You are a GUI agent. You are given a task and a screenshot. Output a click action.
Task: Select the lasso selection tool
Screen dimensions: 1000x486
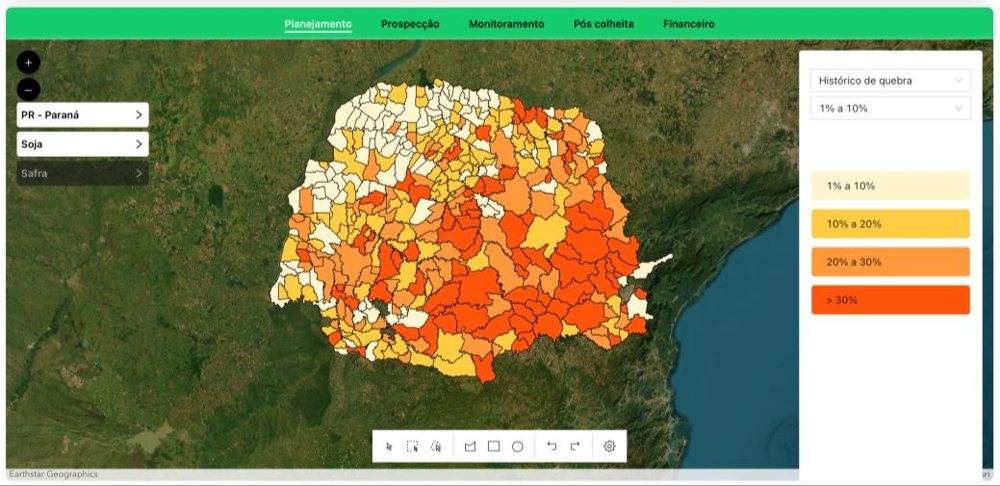(x=436, y=446)
